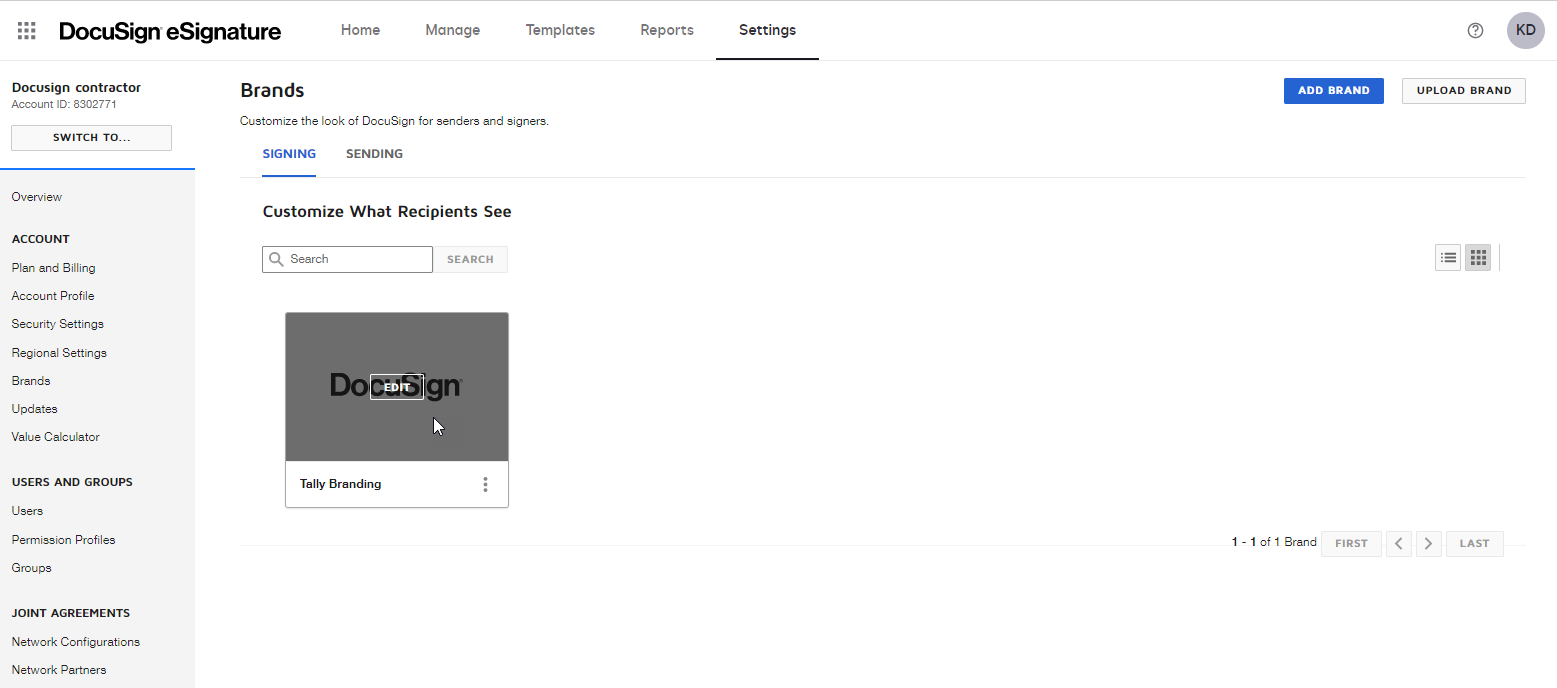Expand USERS AND GROUPS section
Image resolution: width=1557 pixels, height=688 pixels.
[71, 481]
